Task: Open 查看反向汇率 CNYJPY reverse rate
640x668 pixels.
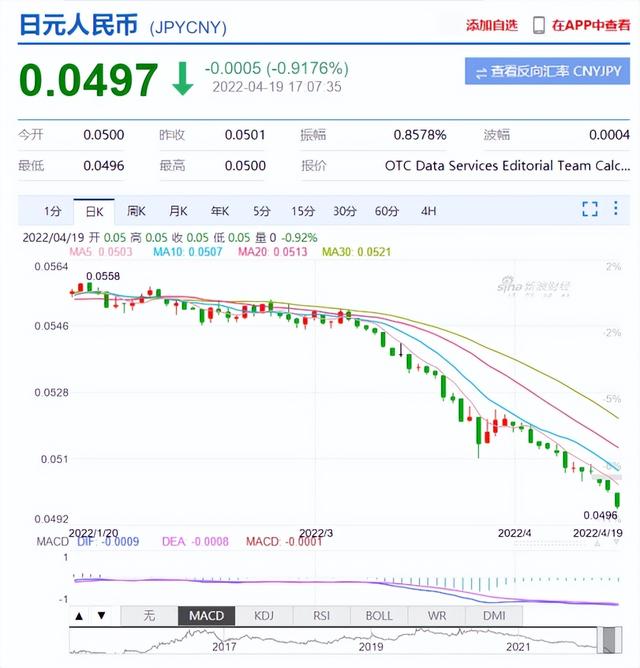Action: pos(547,72)
